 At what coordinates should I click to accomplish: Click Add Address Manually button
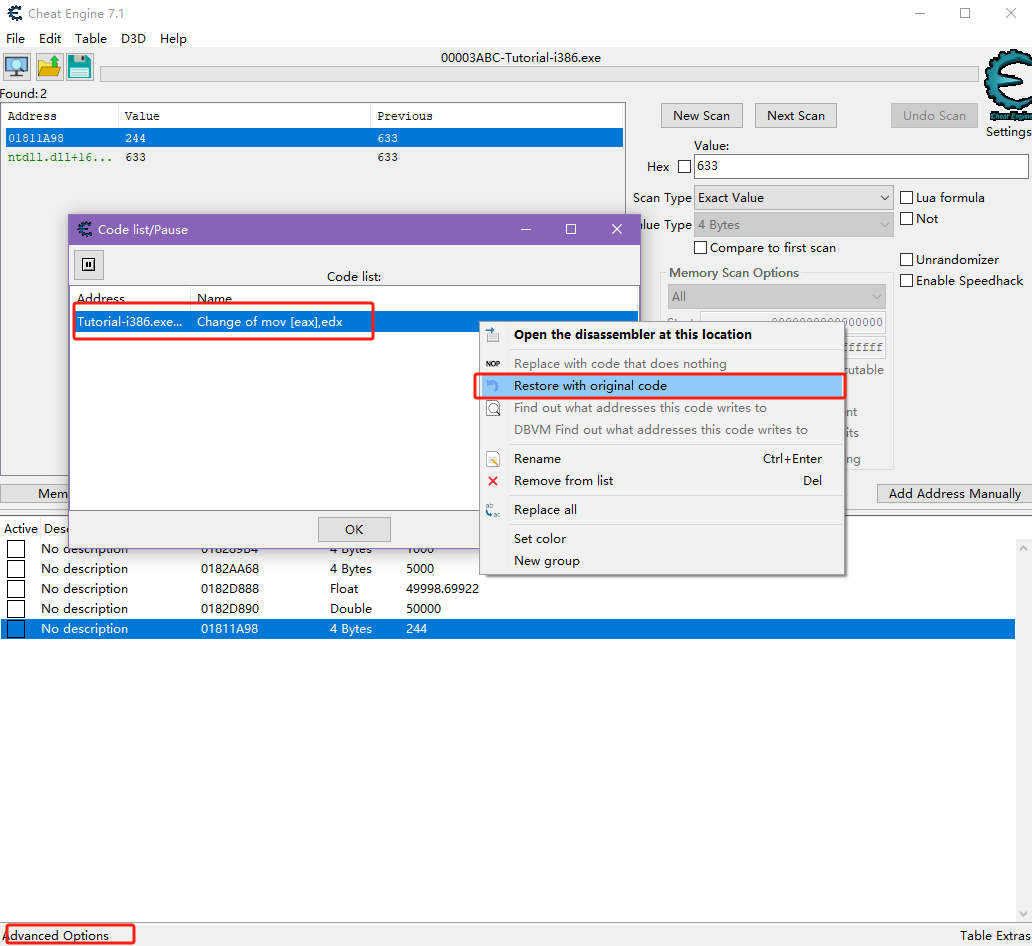click(954, 494)
